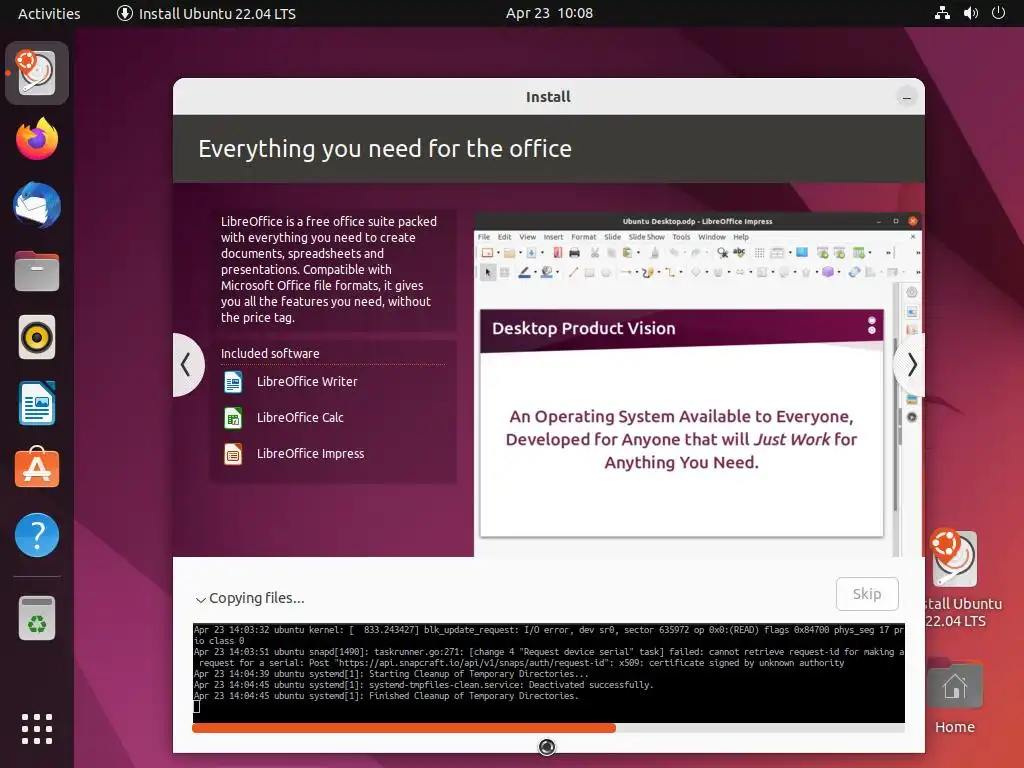Viewport: 1024px width, 768px height.
Task: Launch Rhythmbox music player
Action: [x=37, y=338]
